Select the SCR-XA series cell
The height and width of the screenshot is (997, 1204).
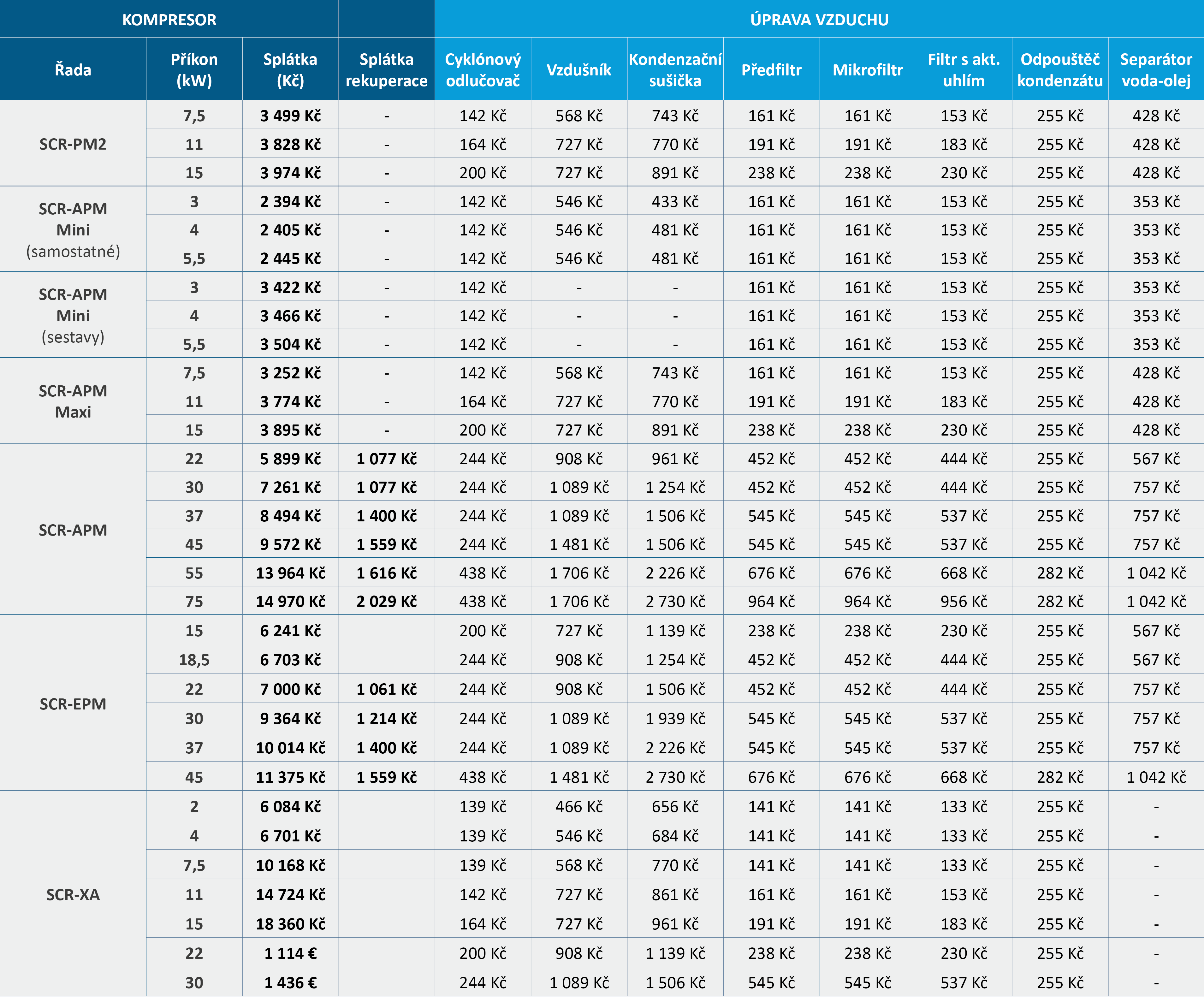coord(73,894)
